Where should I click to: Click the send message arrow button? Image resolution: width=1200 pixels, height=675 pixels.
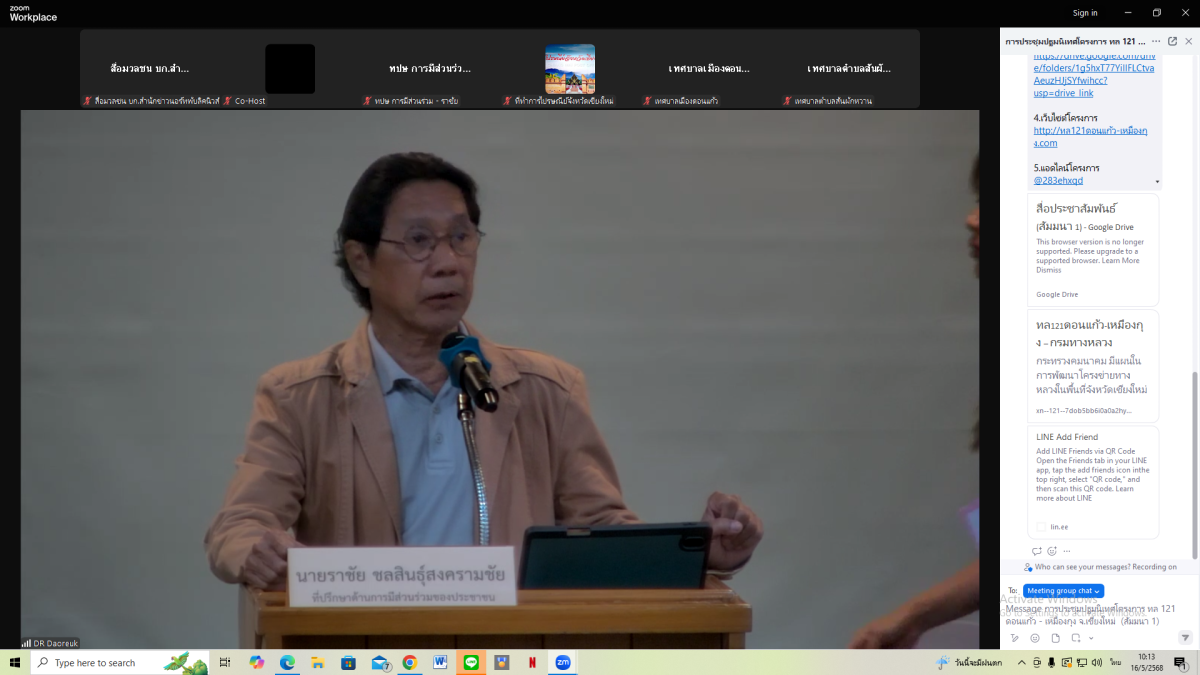(1185, 637)
